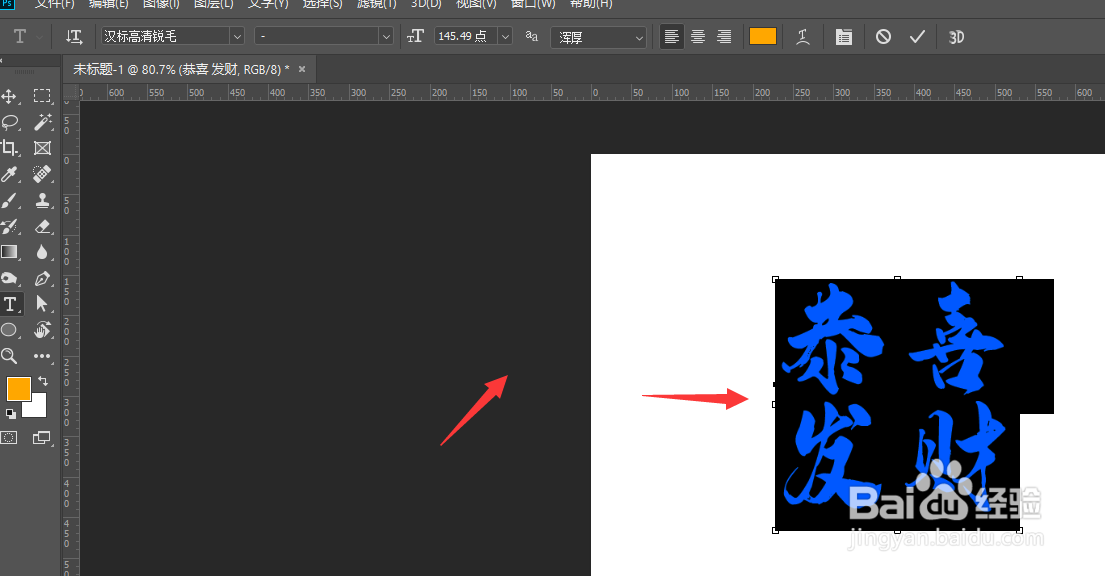
Task: Click the font size field 145.49 点
Action: pos(465,36)
